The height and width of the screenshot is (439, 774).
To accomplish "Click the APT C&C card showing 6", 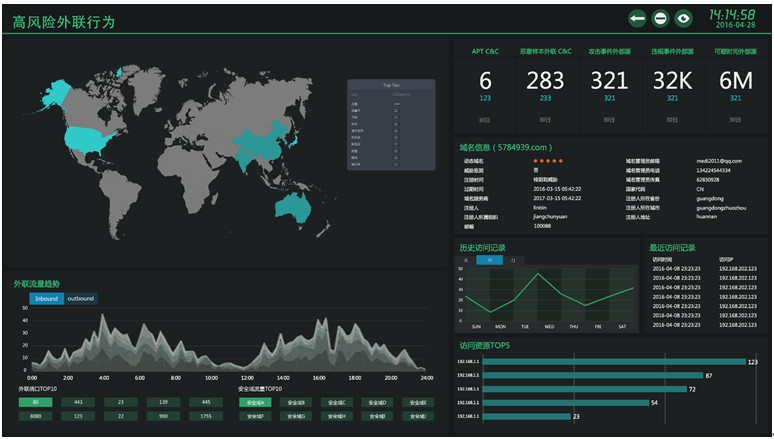I will pos(485,84).
